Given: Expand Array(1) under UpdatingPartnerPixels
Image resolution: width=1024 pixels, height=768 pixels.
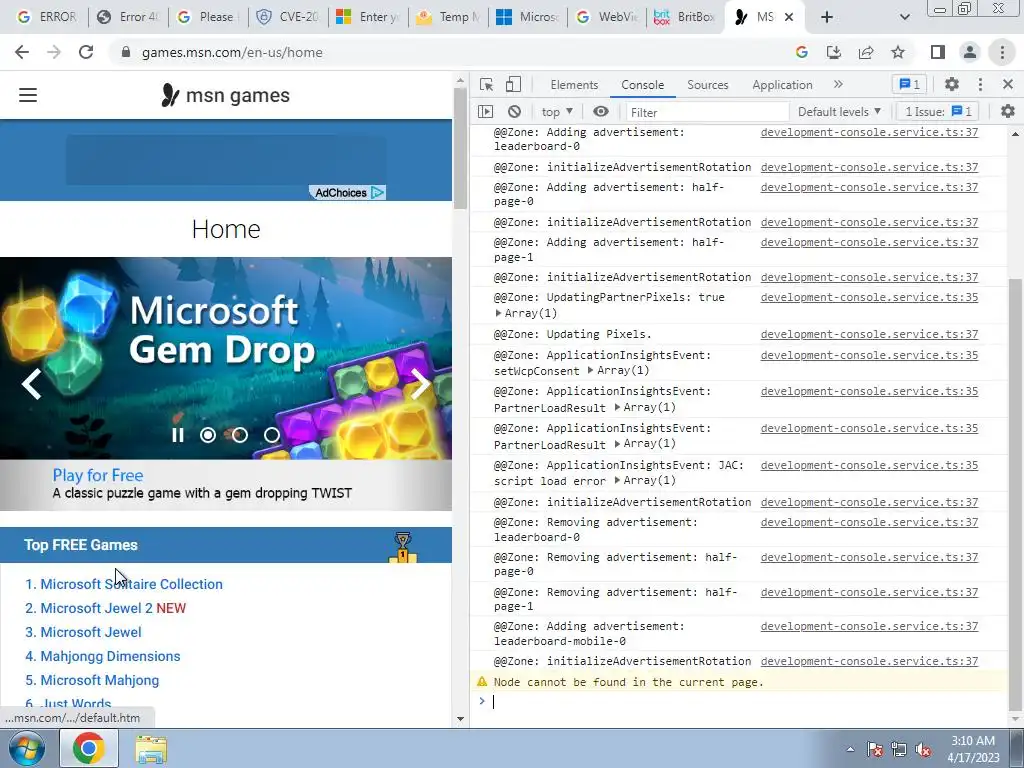Looking at the screenshot, I should pos(526,313).
